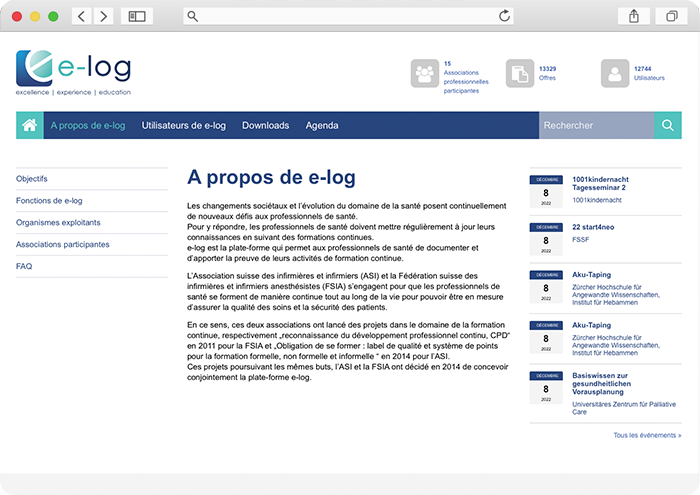Click date badge for 22 start4neo
This screenshot has width=700, height=495.
pyautogui.click(x=546, y=239)
